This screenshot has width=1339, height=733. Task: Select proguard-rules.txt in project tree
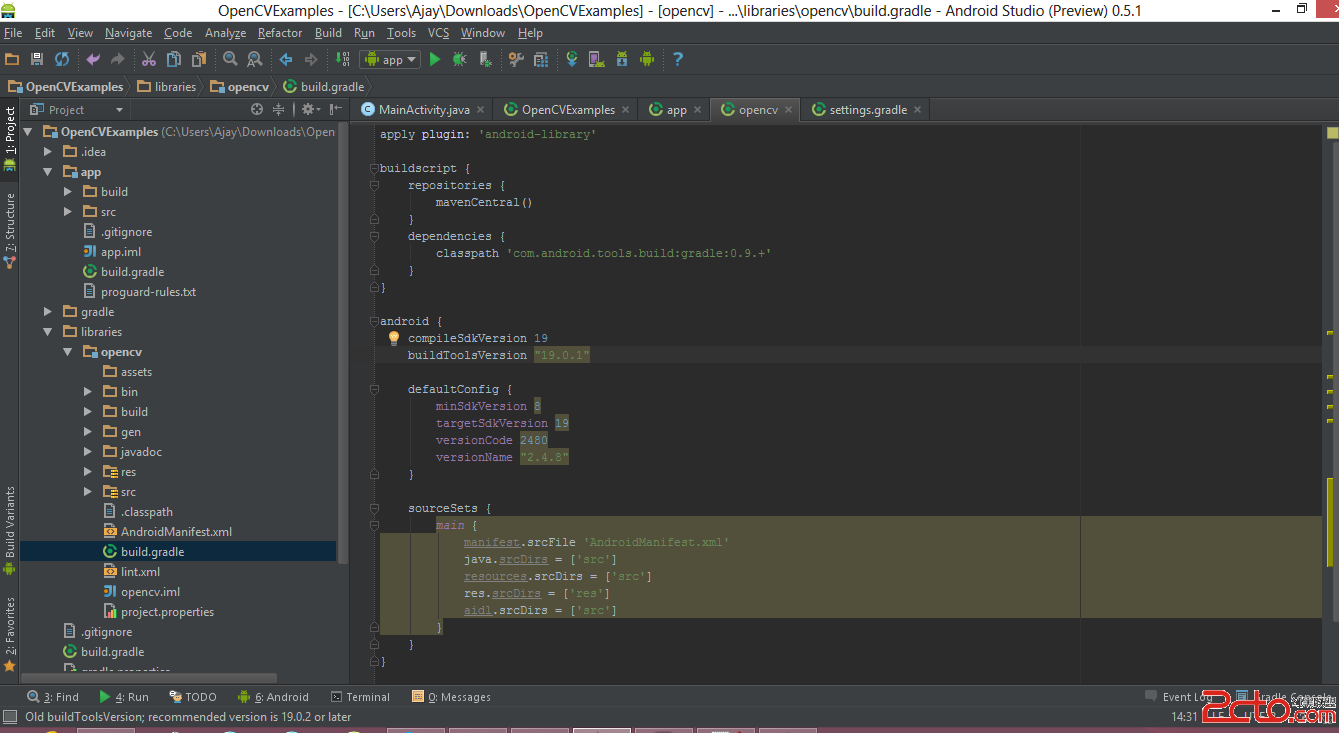click(148, 292)
